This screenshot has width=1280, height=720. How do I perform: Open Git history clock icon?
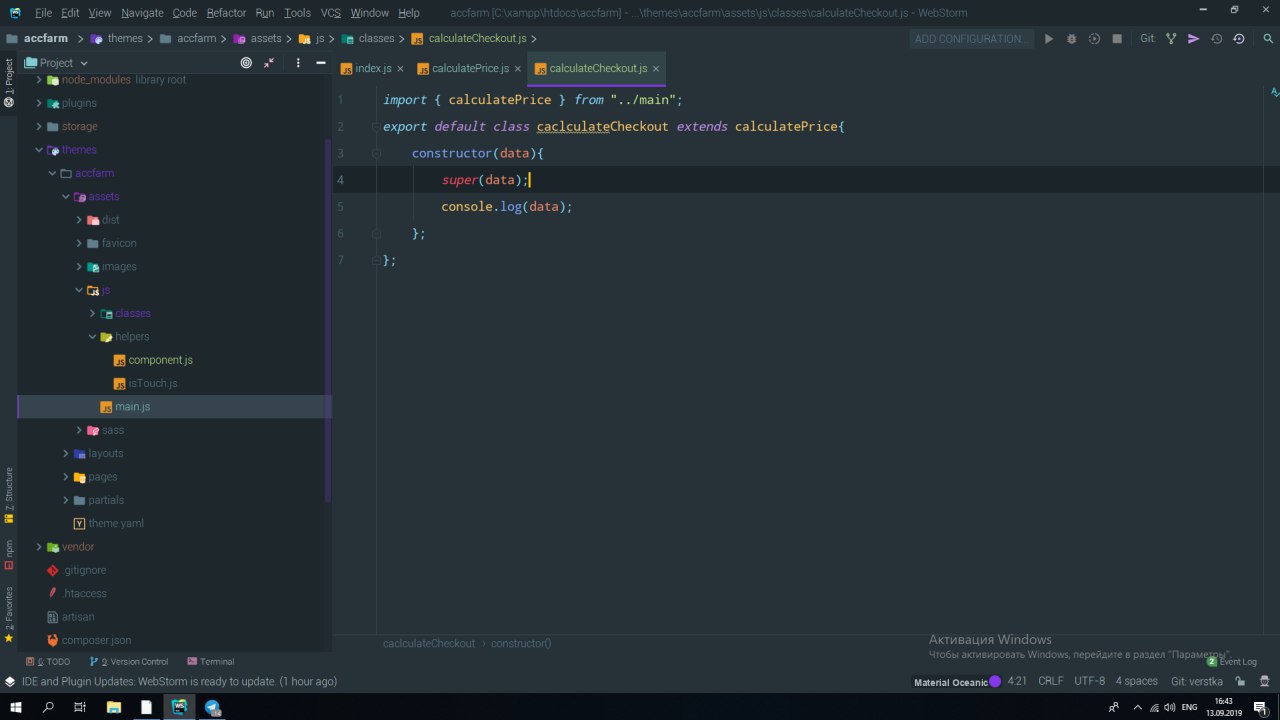(1216, 39)
